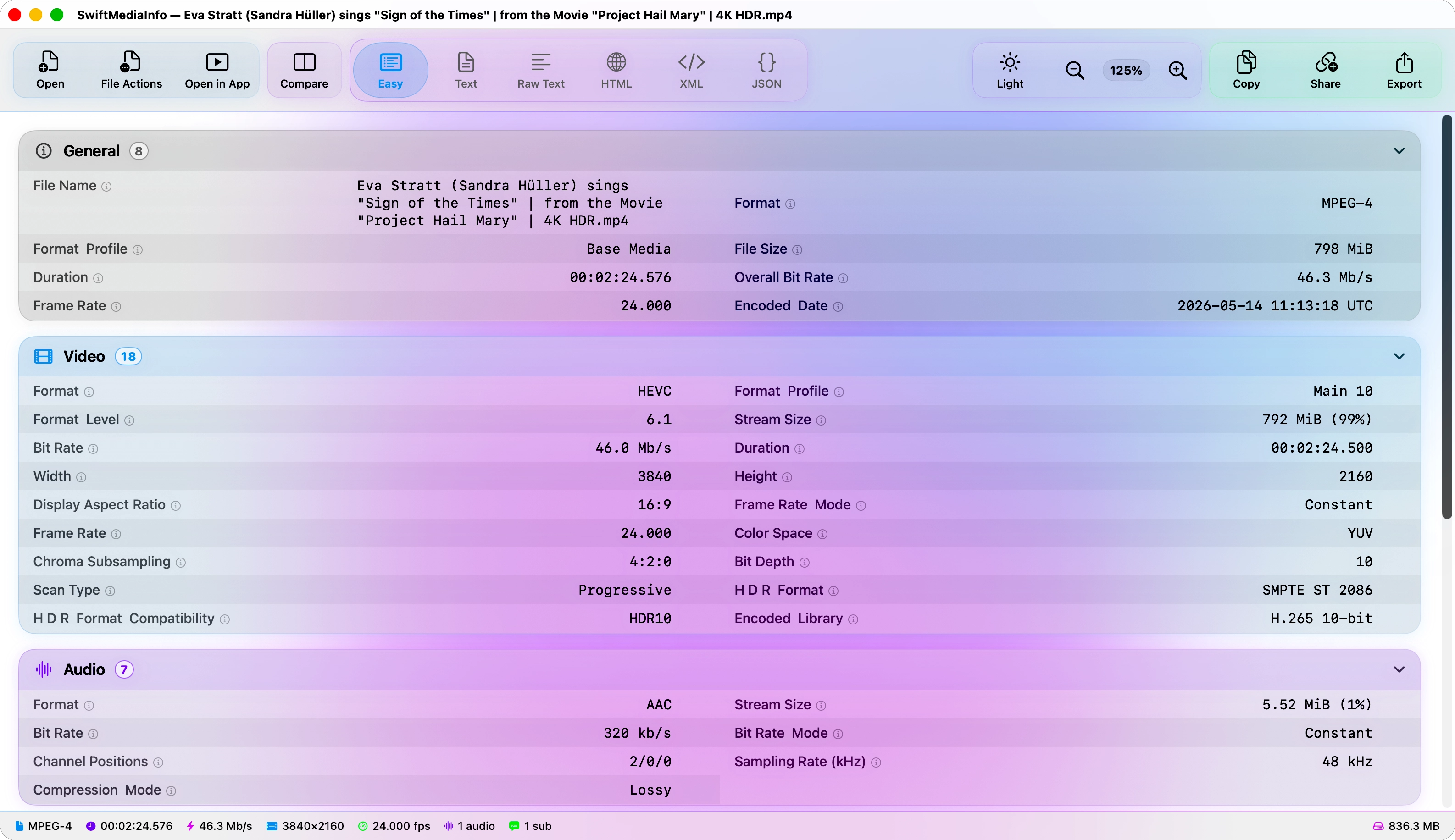Click the 836.3 MB status bar size

[1406, 826]
